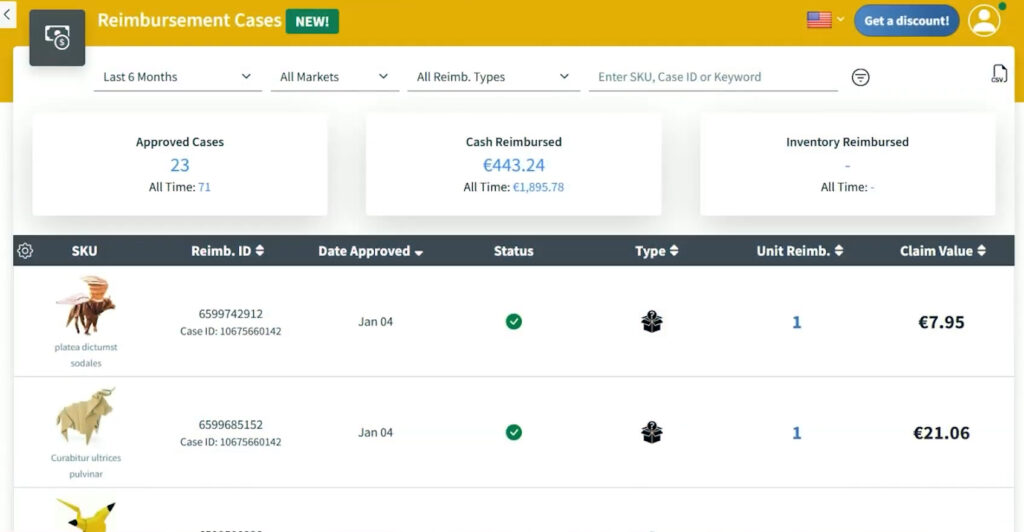Click the lost-box type icon for 6599742912
This screenshot has height=532, width=1024.
pos(652,321)
